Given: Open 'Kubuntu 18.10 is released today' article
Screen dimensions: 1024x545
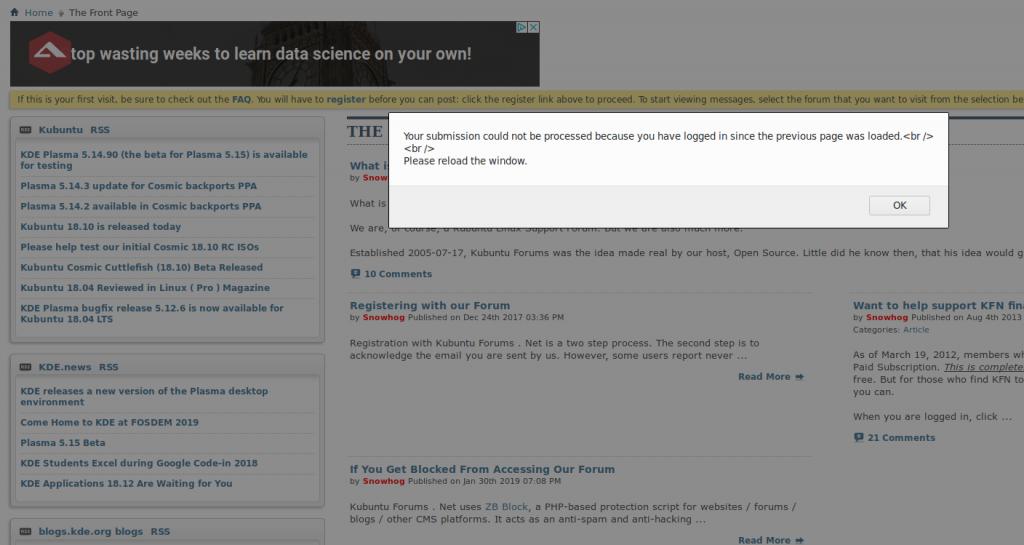Looking at the screenshot, I should (x=101, y=227).
